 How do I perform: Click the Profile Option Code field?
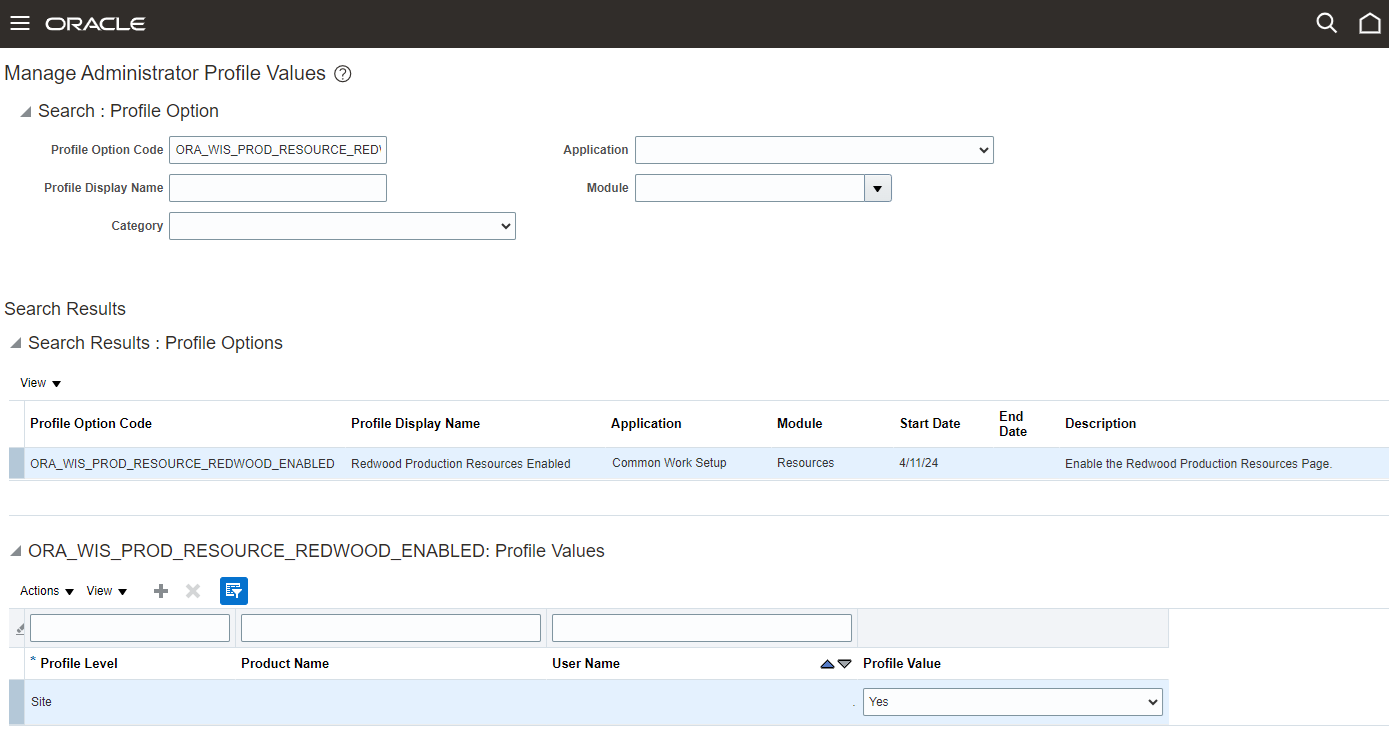click(x=278, y=150)
